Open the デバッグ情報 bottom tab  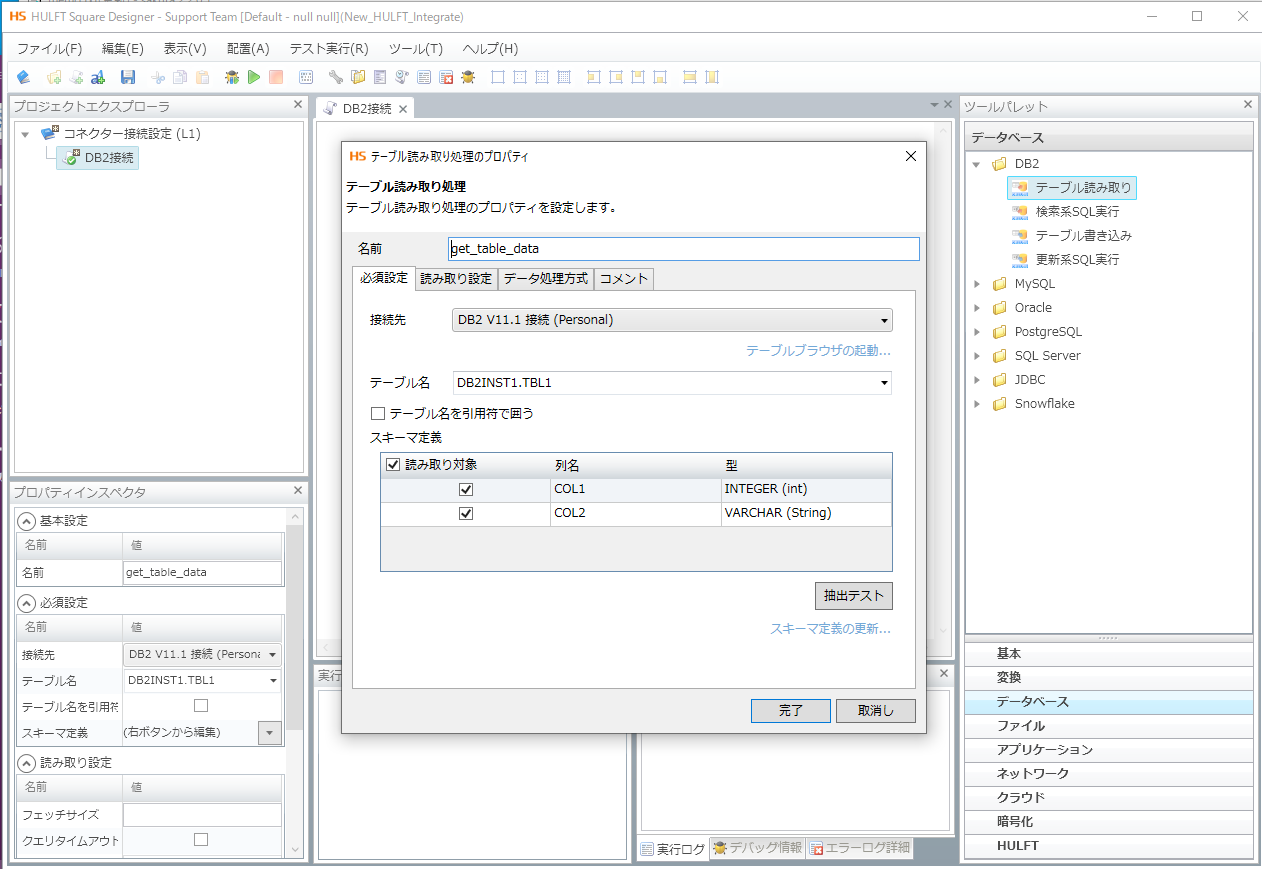[x=757, y=848]
